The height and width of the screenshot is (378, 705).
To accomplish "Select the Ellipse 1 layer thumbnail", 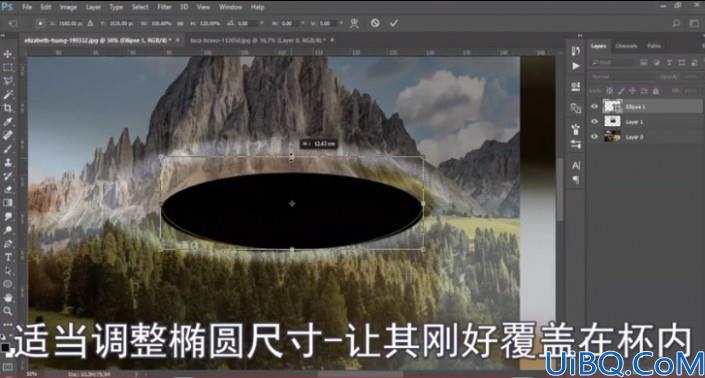I will pyautogui.click(x=612, y=107).
